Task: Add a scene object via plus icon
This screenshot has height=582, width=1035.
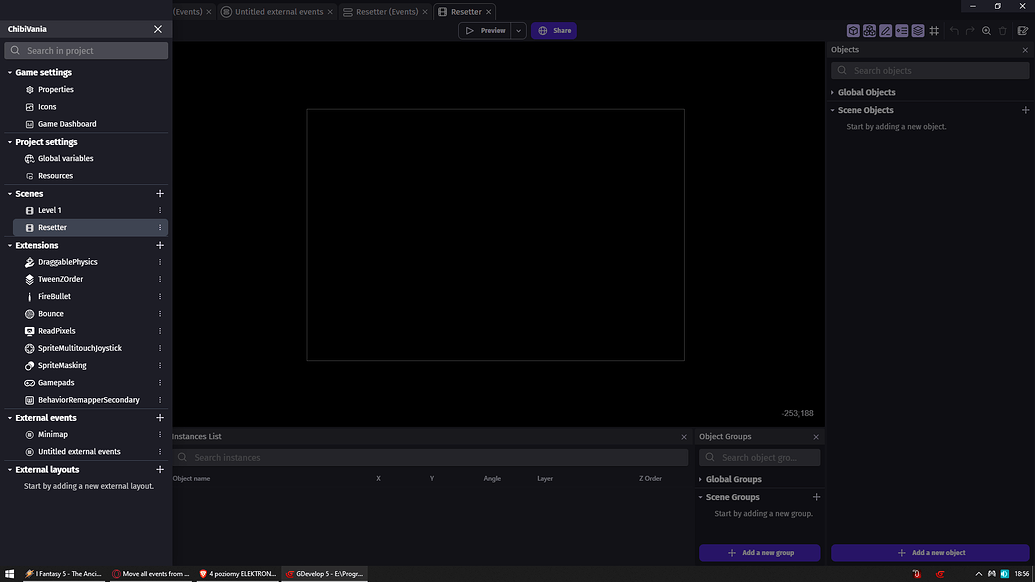Action: tap(1025, 110)
